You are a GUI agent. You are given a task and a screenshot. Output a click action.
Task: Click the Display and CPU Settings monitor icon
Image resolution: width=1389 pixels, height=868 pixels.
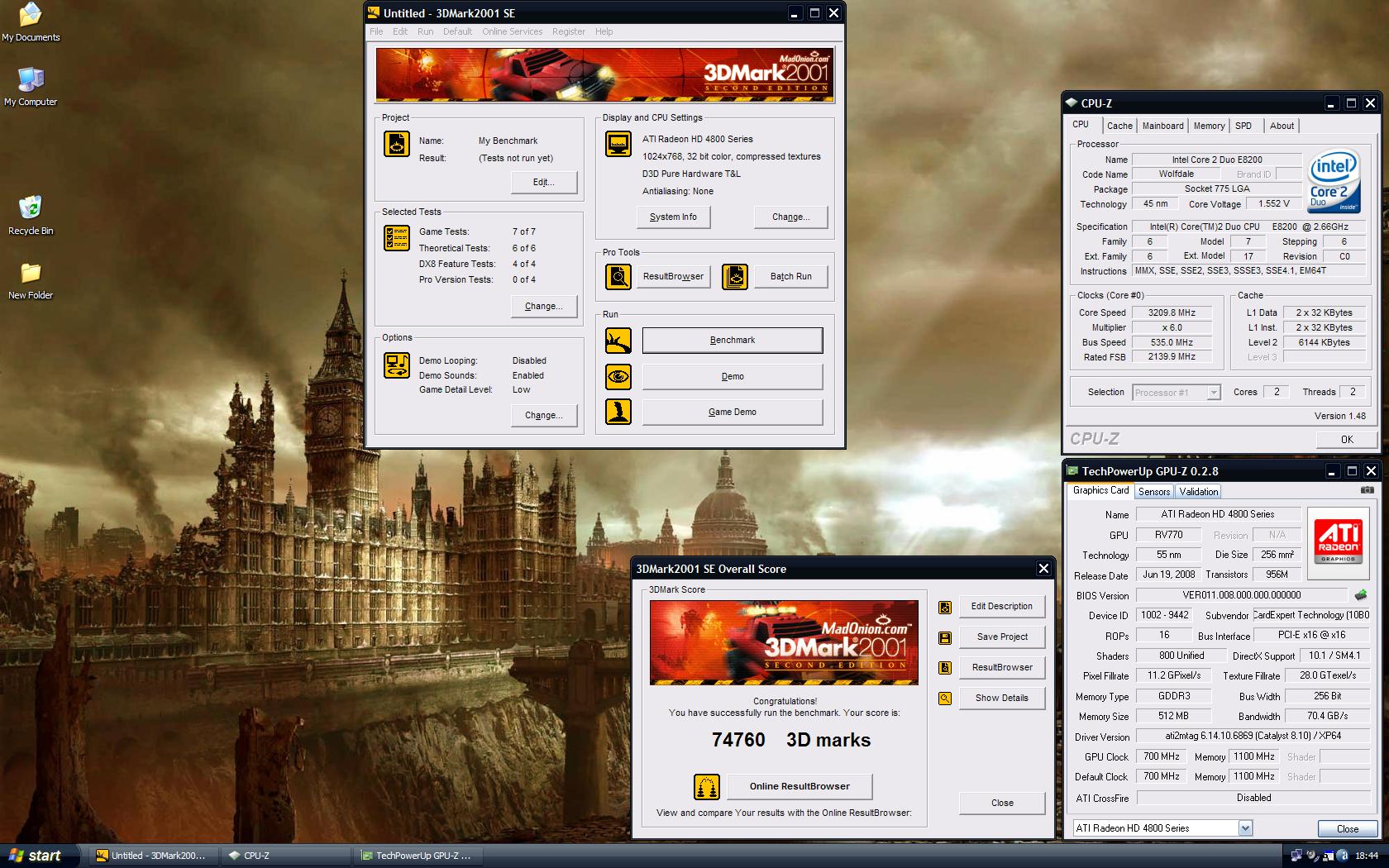[x=618, y=144]
